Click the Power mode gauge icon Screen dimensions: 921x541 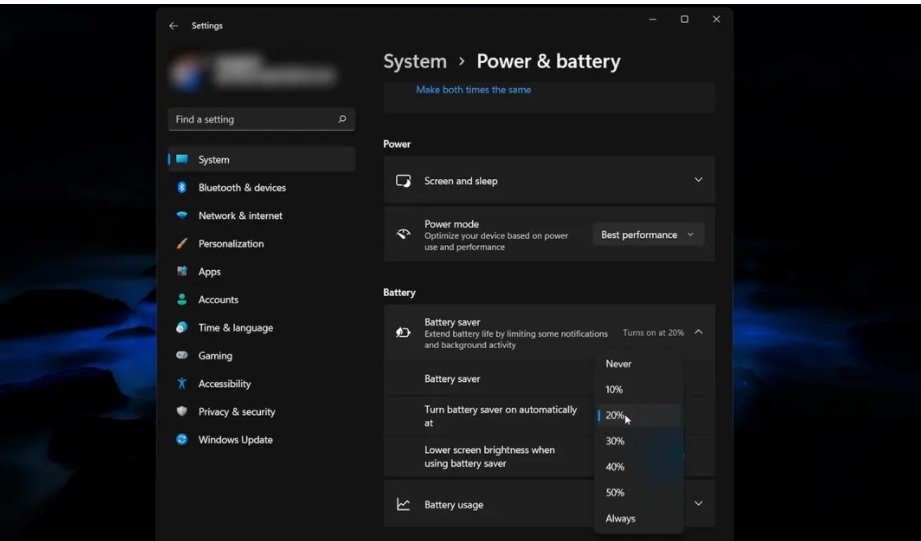pyautogui.click(x=404, y=234)
